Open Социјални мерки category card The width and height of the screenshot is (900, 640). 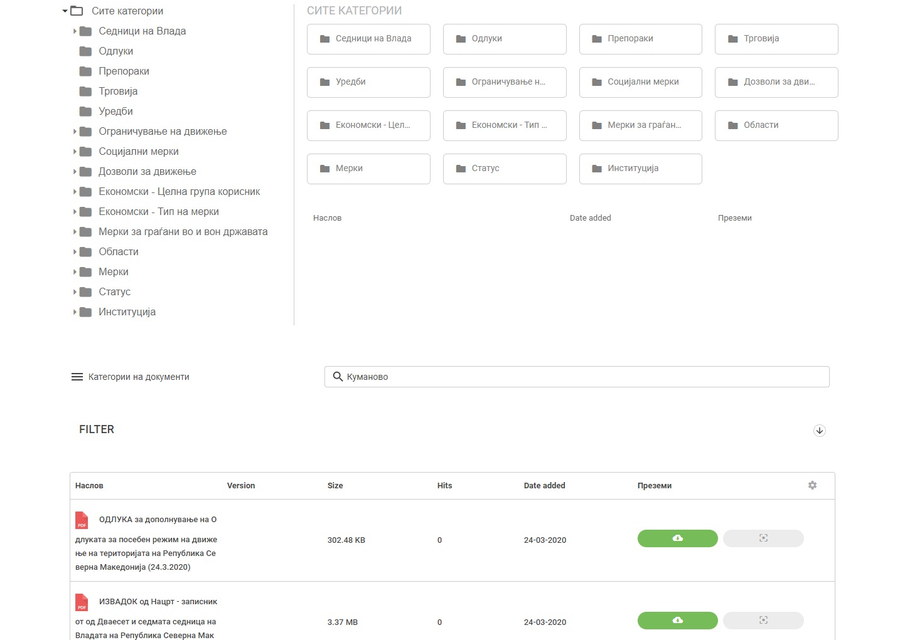click(641, 82)
